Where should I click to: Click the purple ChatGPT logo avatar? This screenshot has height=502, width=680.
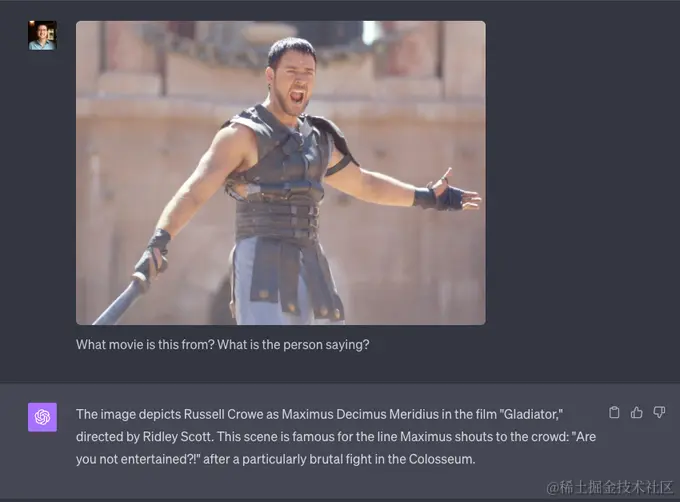pos(42,417)
